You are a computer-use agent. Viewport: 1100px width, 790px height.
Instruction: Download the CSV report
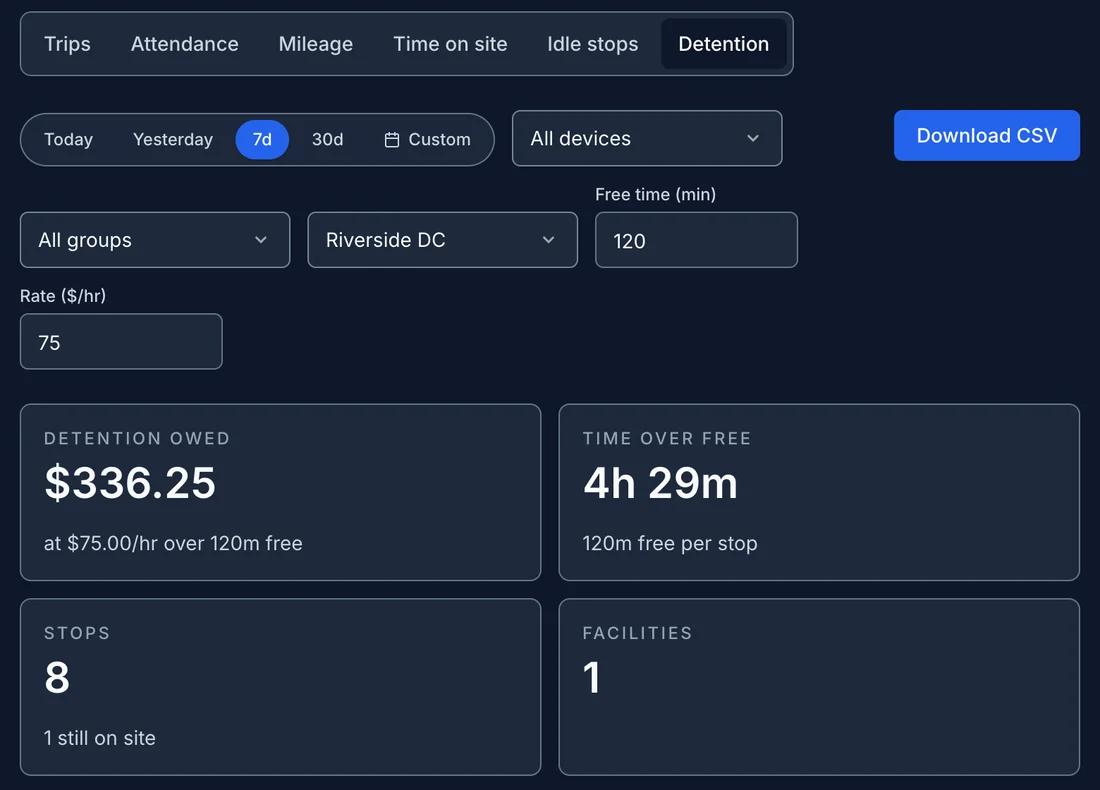986,135
